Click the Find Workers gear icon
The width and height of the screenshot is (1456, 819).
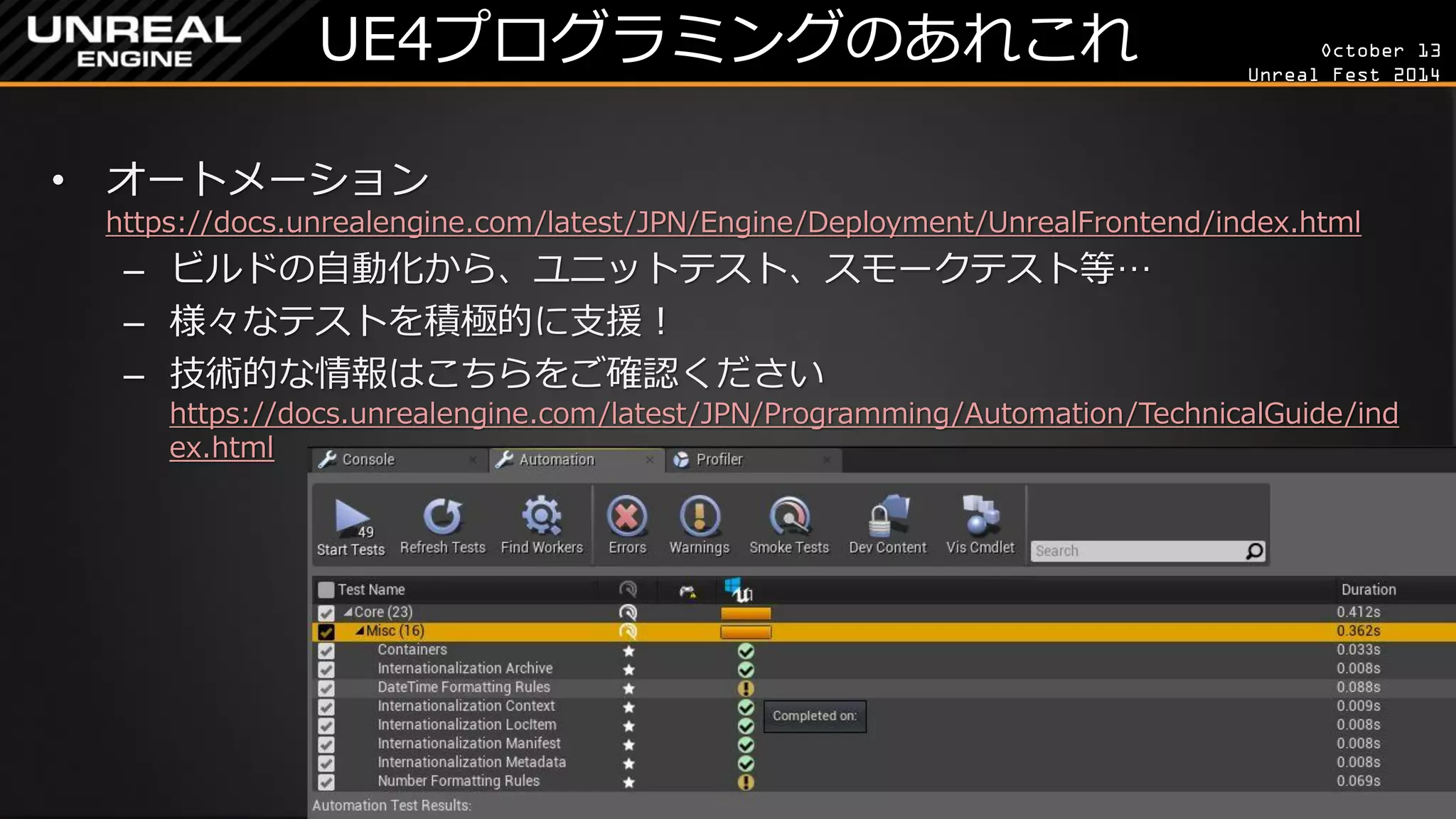click(542, 515)
